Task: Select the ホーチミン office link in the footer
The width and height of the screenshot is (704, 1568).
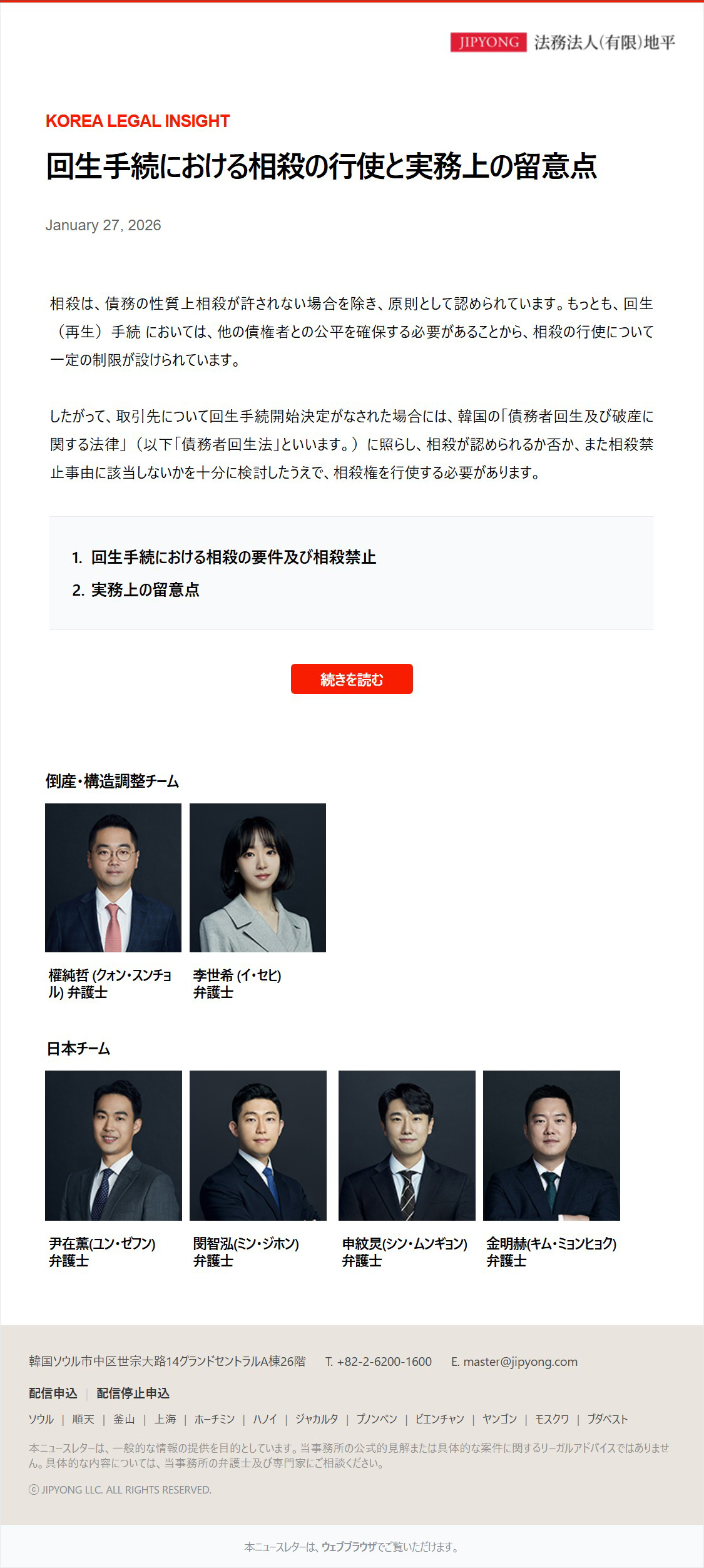Action: click(215, 1419)
